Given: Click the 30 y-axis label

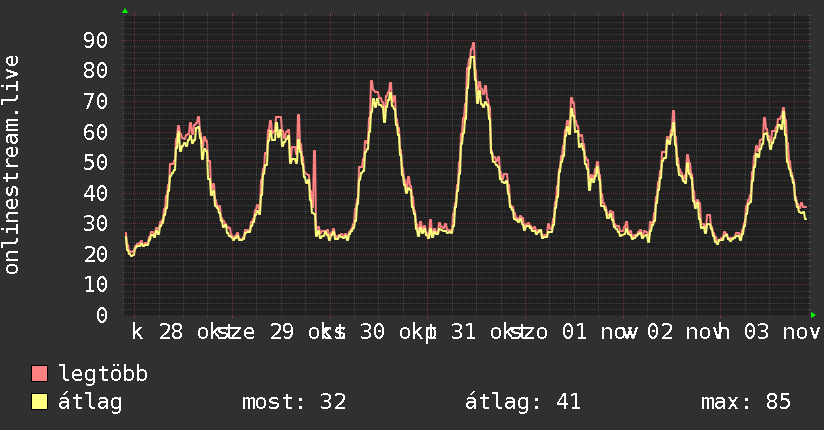Looking at the screenshot, I should pos(95,224).
